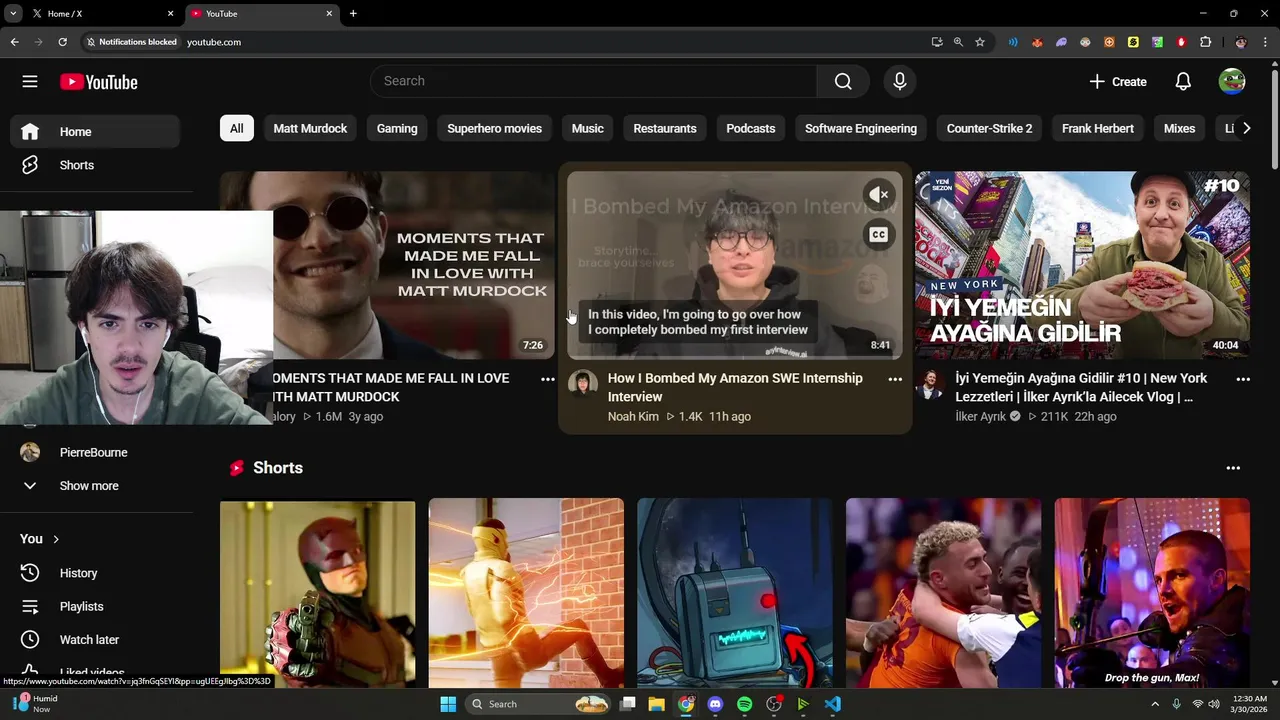The image size is (1280, 720).
Task: Open the account avatar menu
Action: tap(1232, 82)
